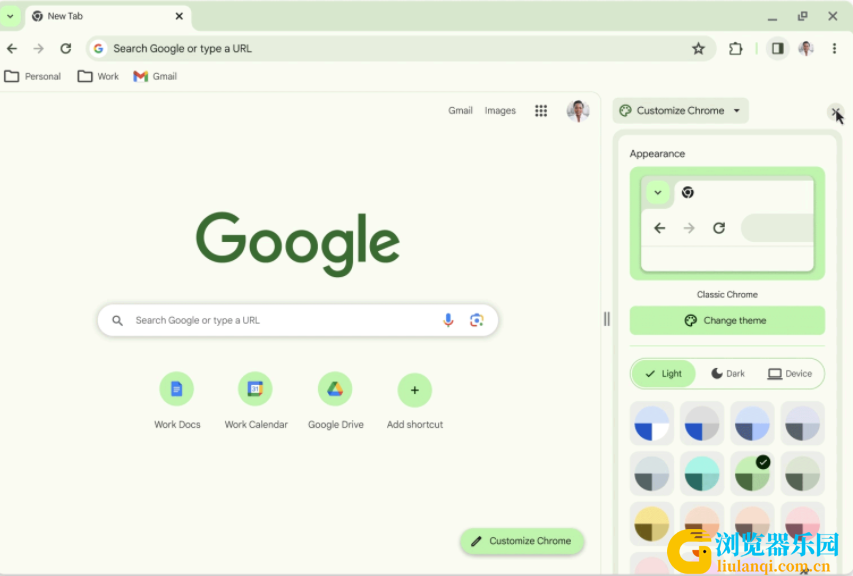Open the Google Drive shortcut
The image size is (853, 576).
[335, 401]
